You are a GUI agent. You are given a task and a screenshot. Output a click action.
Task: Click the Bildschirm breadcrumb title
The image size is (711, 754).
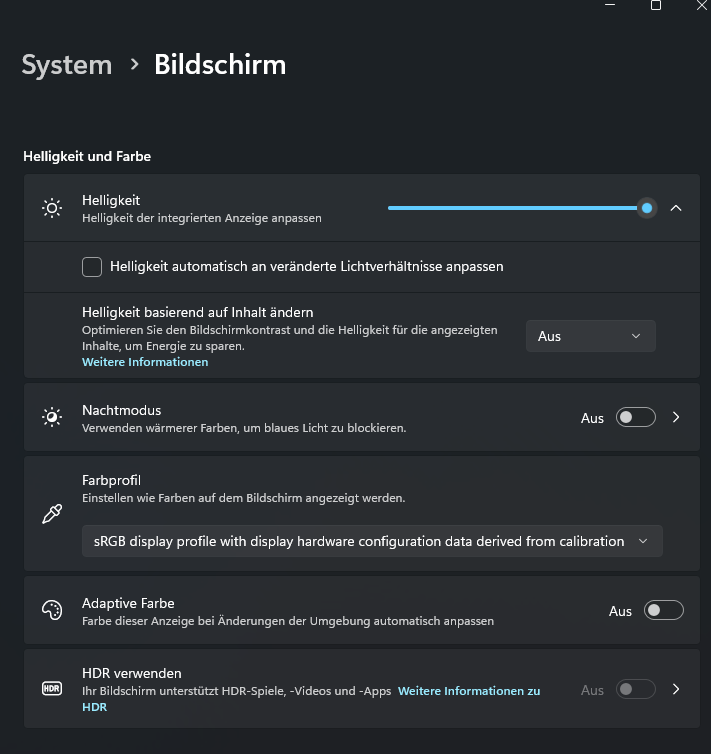[220, 65]
